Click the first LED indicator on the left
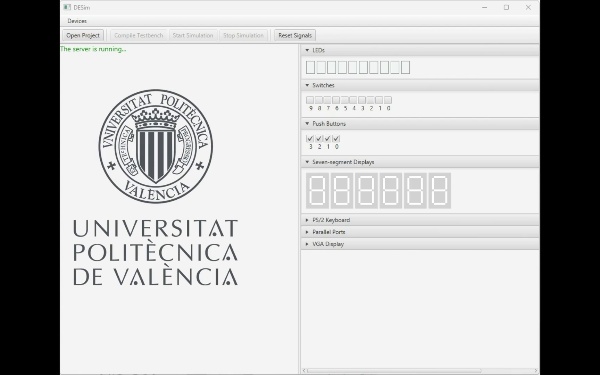 click(310, 67)
